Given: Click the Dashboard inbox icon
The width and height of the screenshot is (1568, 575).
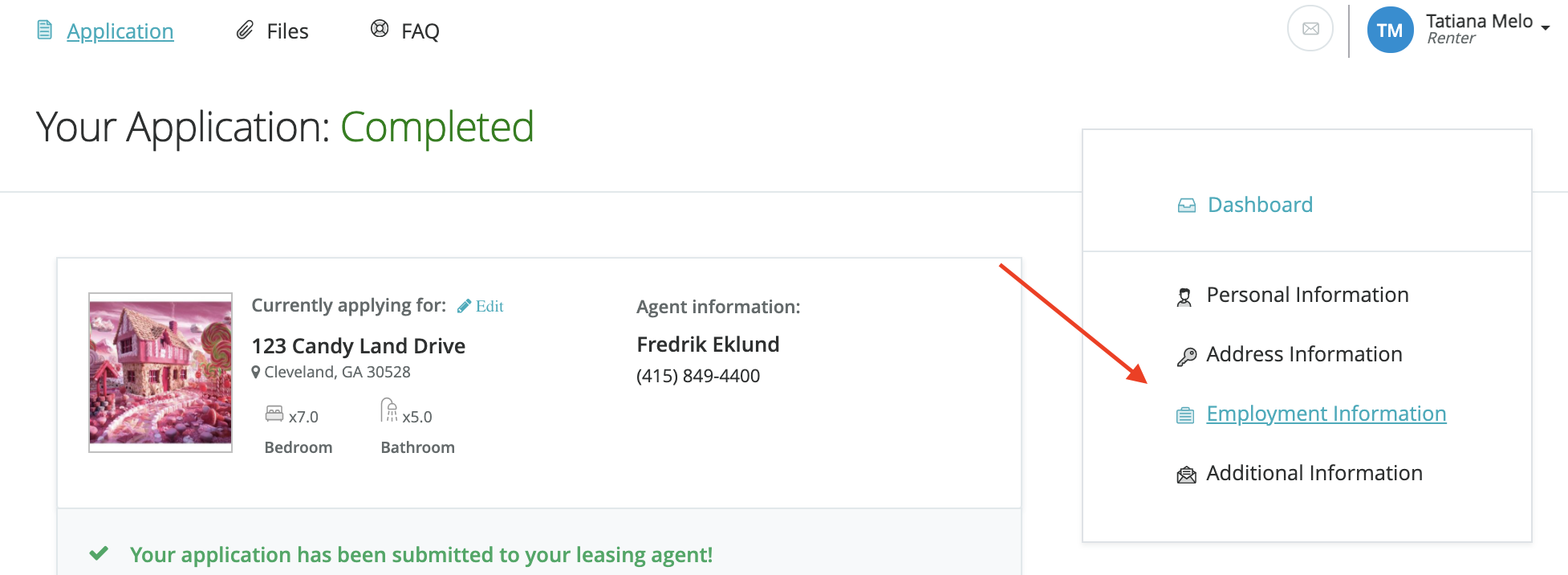Looking at the screenshot, I should (1186, 206).
